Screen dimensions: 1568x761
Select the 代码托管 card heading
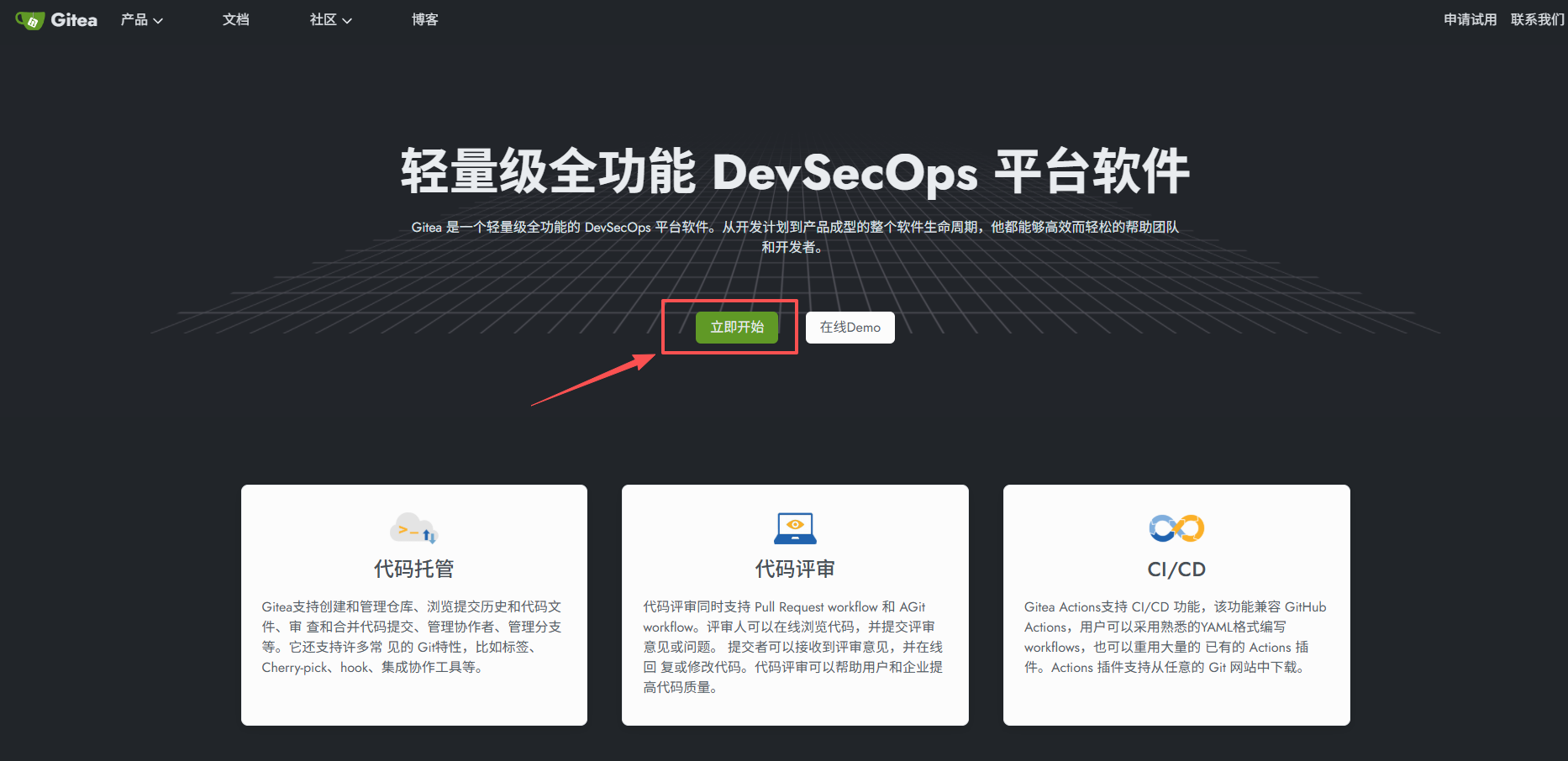(x=414, y=569)
